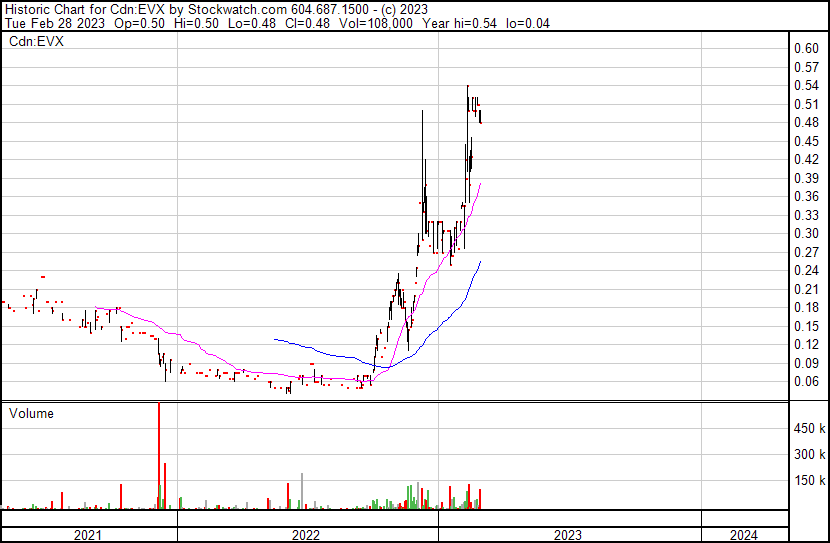
Task: Select the 2021 year on timeline
Action: point(87,535)
